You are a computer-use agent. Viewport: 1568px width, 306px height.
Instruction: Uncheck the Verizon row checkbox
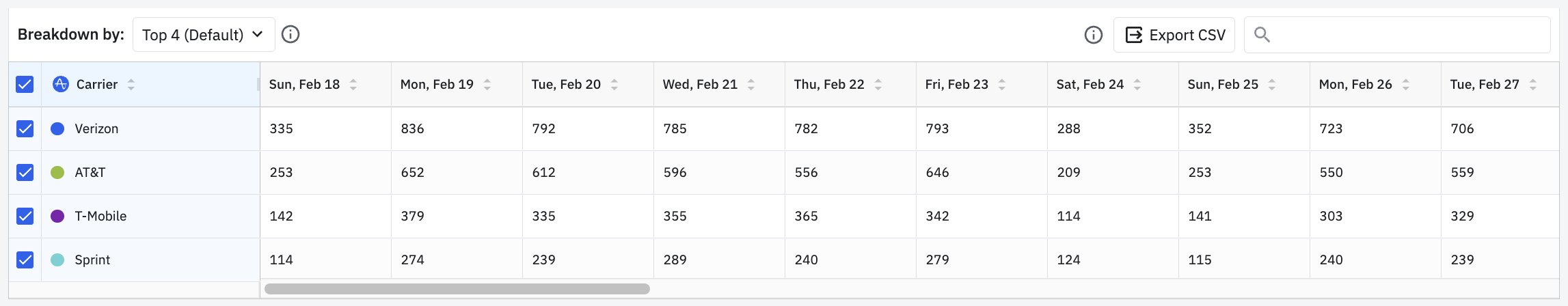[25, 128]
